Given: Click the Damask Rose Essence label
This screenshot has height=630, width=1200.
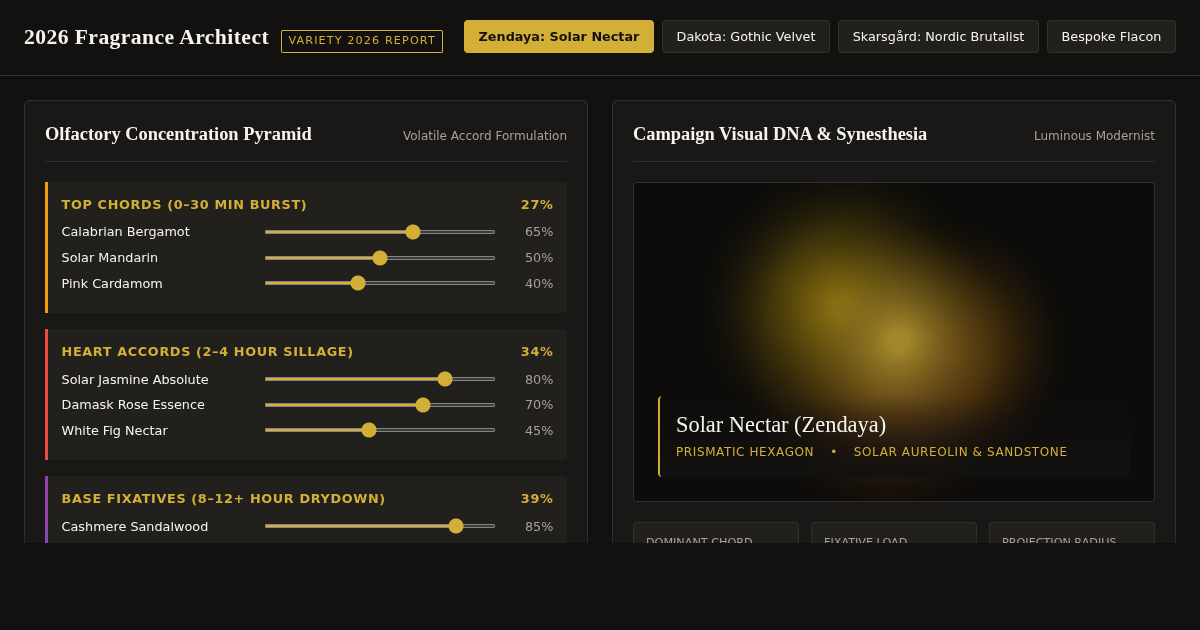Looking at the screenshot, I should coord(133,405).
